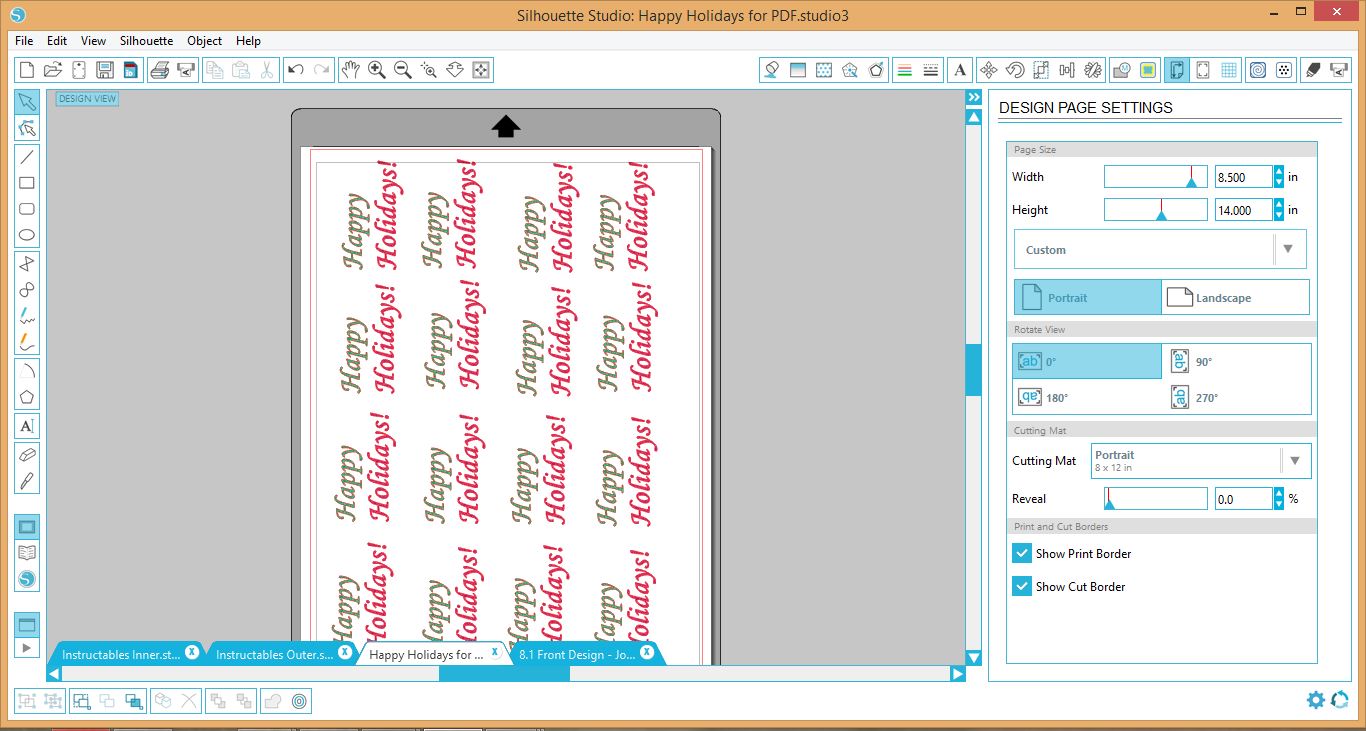Screen dimensions: 1366x731
Task: Choose the Draw a Line tool
Action: click(27, 156)
